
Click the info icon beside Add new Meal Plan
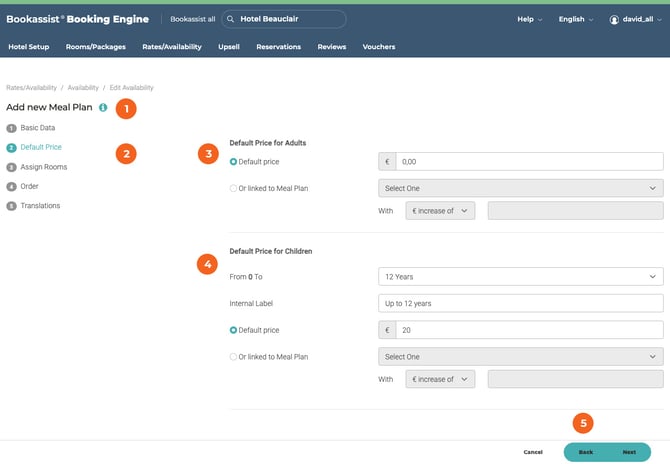pyautogui.click(x=103, y=107)
